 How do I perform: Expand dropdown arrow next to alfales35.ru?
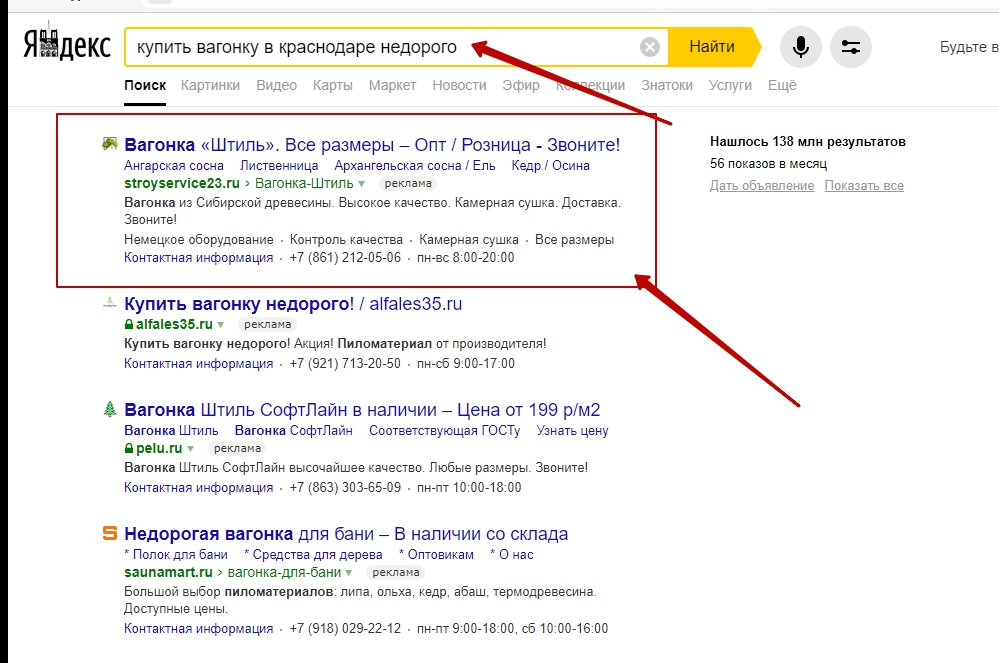click(x=220, y=325)
